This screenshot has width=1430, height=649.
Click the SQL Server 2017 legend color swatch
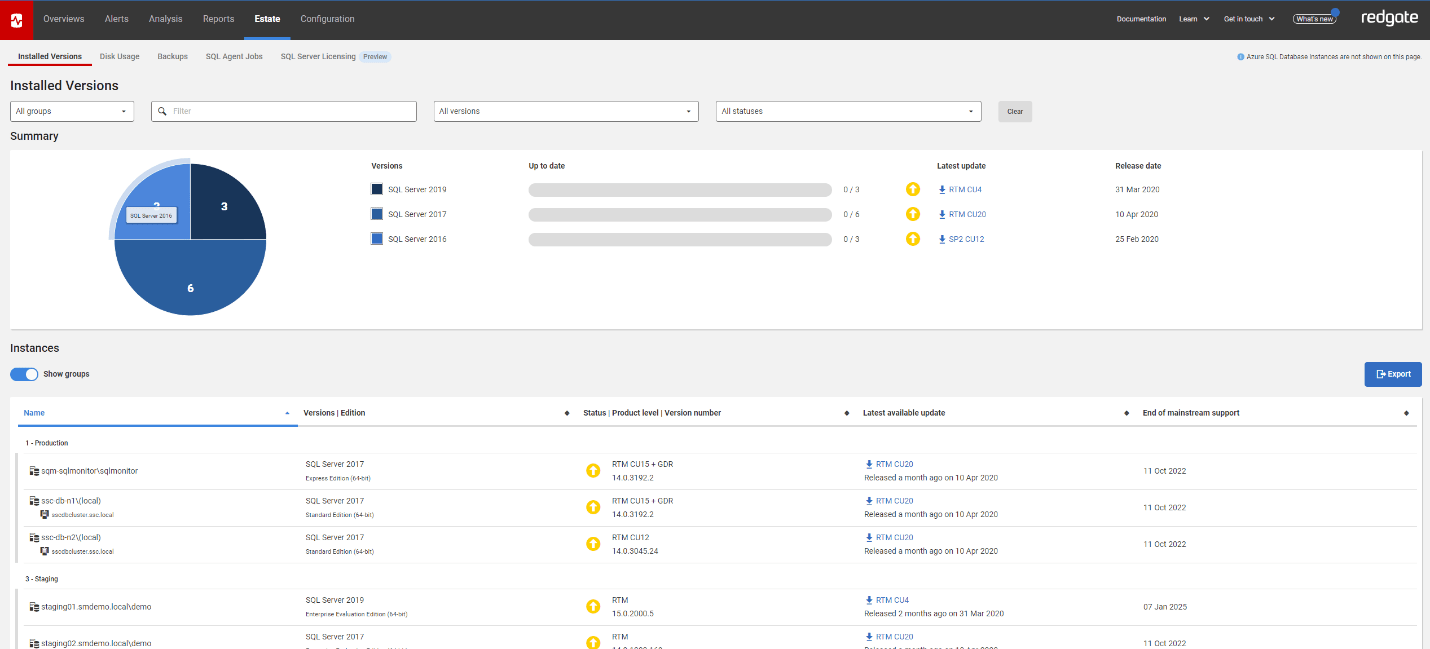point(377,214)
